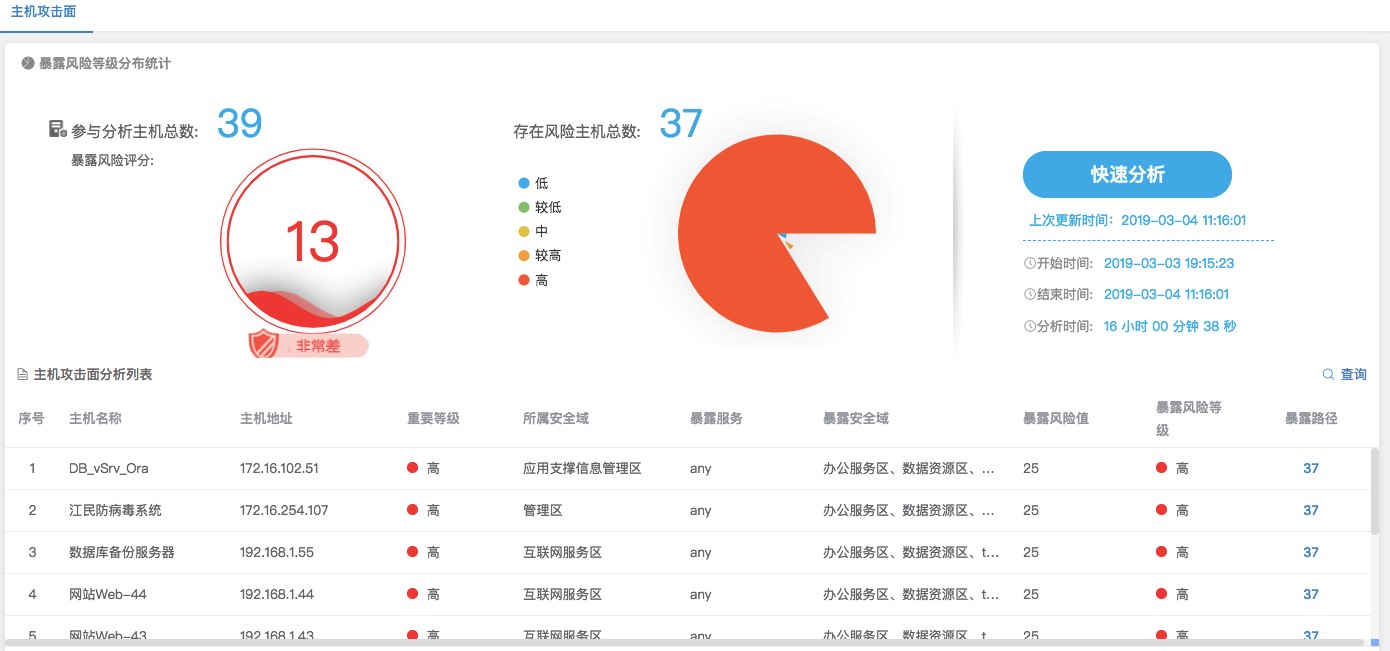Click IP address 172.16.254.107

coord(284,510)
